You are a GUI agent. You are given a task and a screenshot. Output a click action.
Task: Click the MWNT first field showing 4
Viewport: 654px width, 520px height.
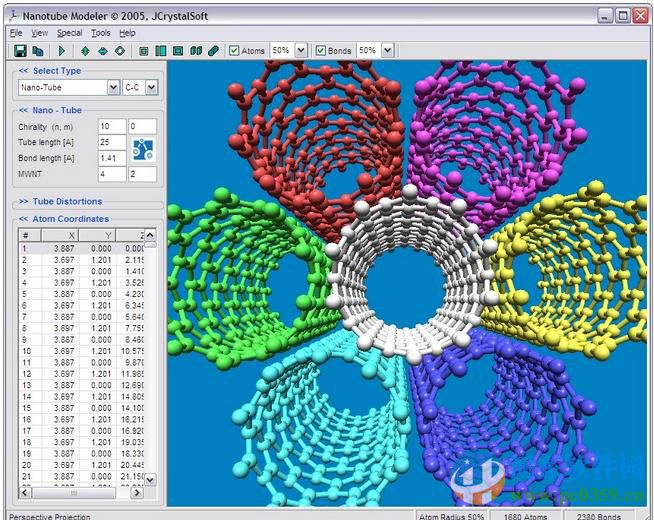[x=112, y=174]
